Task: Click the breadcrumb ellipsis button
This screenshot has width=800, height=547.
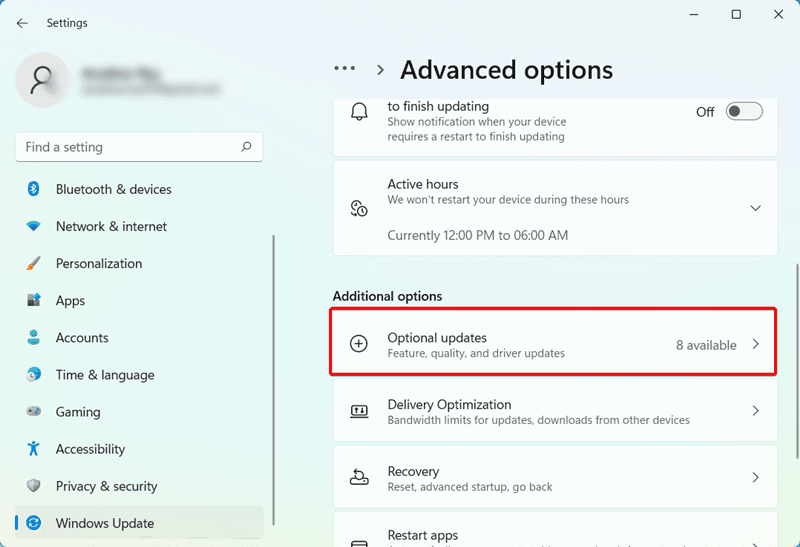Action: [345, 69]
